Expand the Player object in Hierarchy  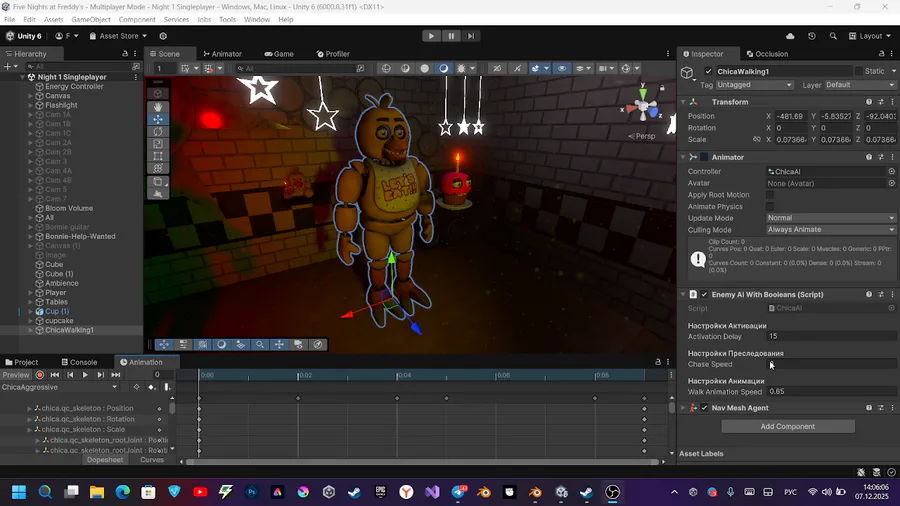point(30,293)
